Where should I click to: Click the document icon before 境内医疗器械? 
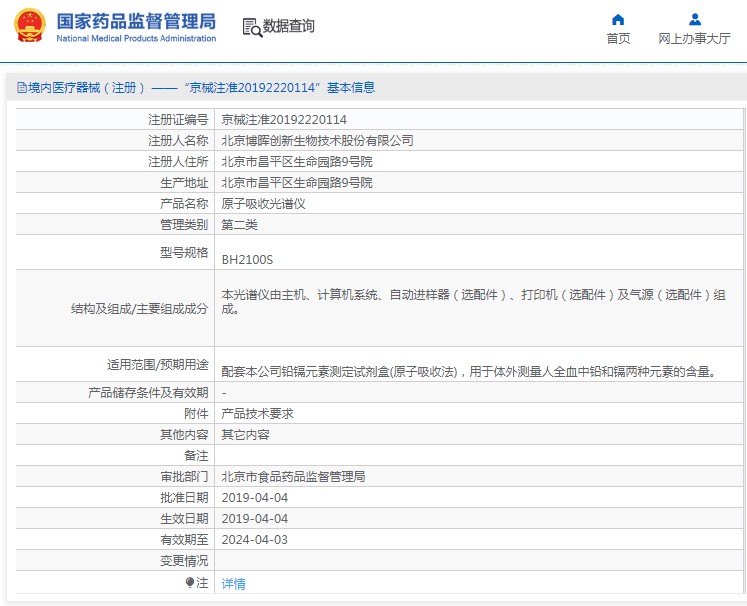tap(21, 88)
